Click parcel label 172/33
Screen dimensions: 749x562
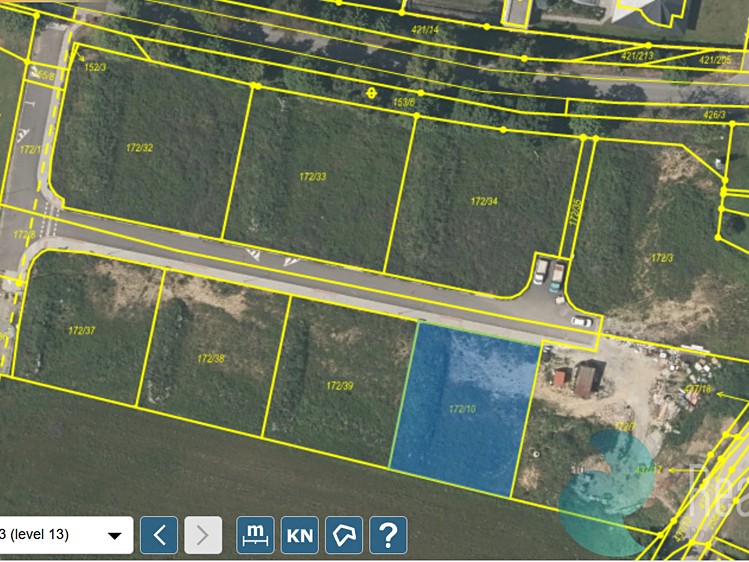click(x=313, y=177)
